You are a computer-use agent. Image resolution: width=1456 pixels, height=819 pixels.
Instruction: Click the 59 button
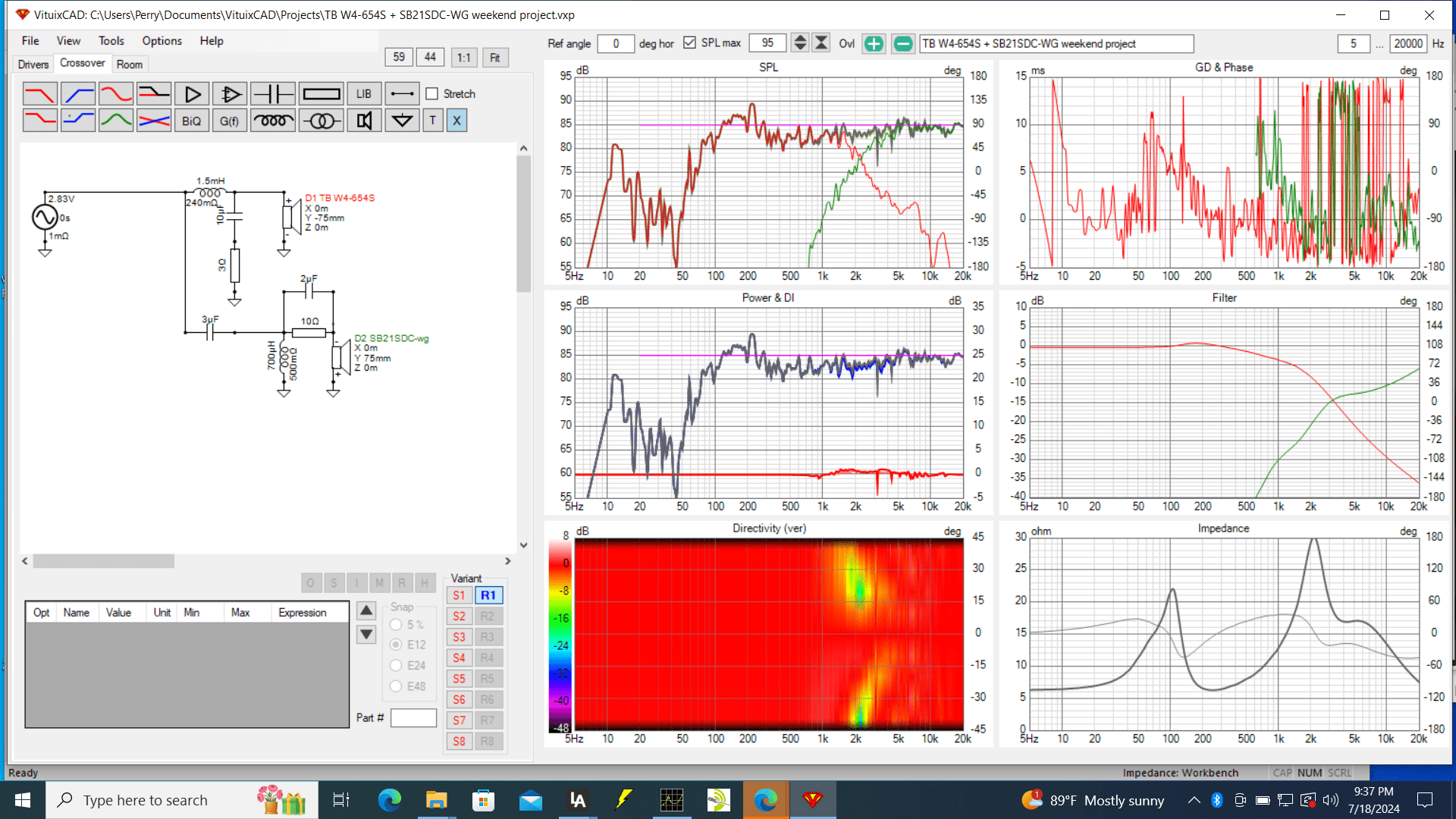(399, 57)
